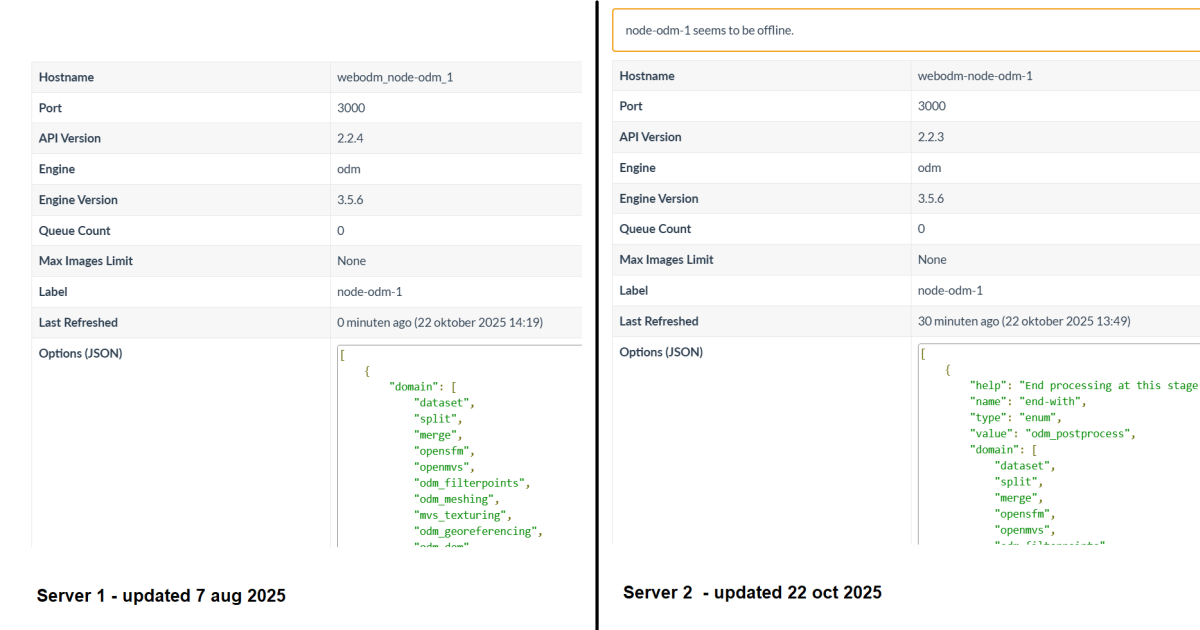Screen dimensions: 1200x630
Task: Click the "type": "enum" JSON line
Action: click(1015, 418)
